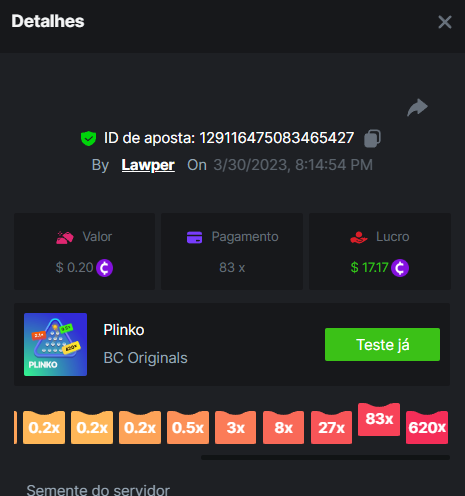This screenshot has width=465, height=496.
Task: Click the green verified shield icon
Action: pyautogui.click(x=88, y=138)
